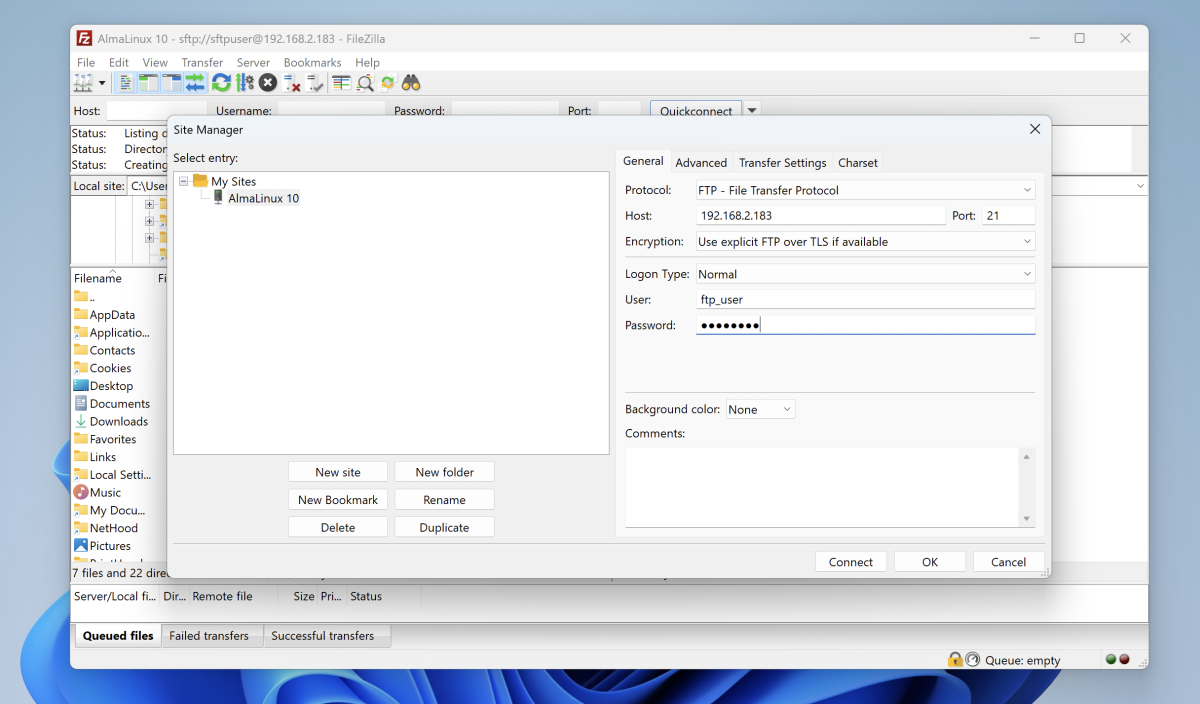Click the Process queue toolbar icon

[245, 83]
